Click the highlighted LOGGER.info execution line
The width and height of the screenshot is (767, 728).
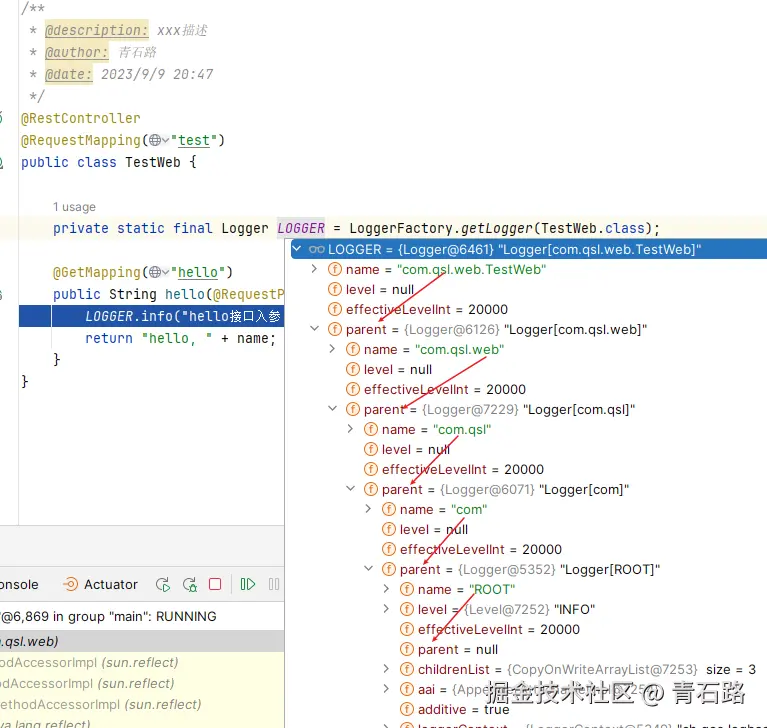pyautogui.click(x=152, y=316)
